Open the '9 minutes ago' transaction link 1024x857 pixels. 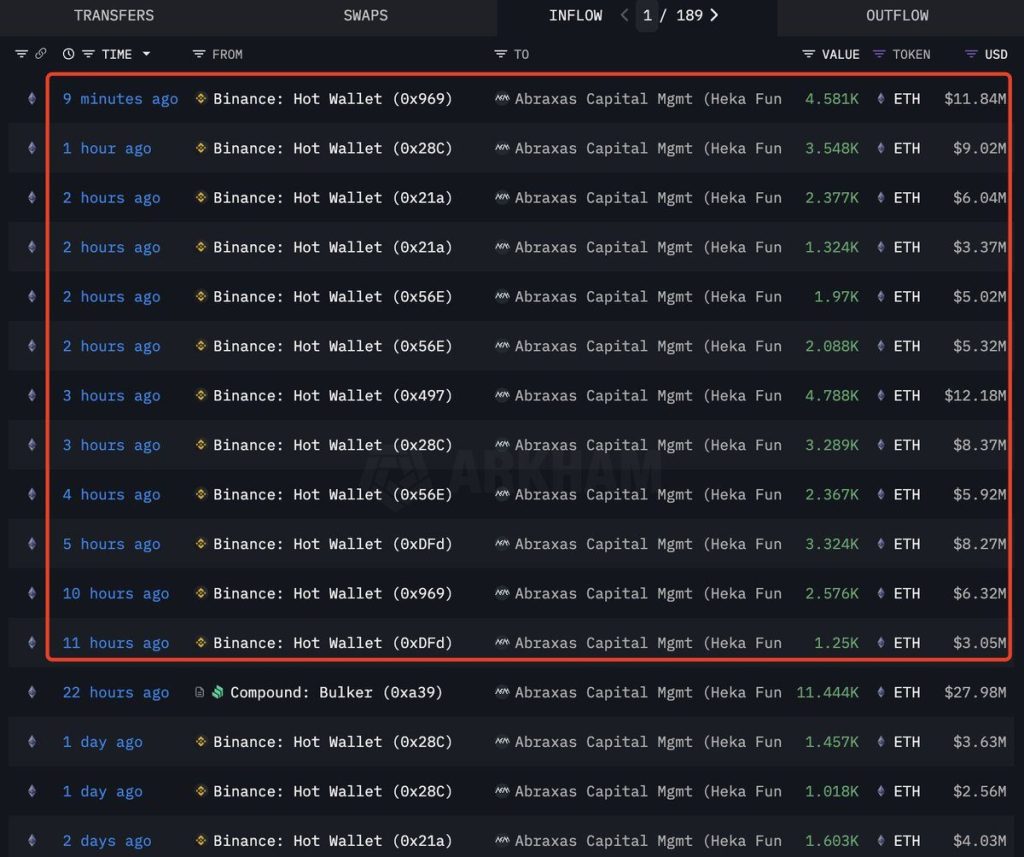tap(120, 99)
